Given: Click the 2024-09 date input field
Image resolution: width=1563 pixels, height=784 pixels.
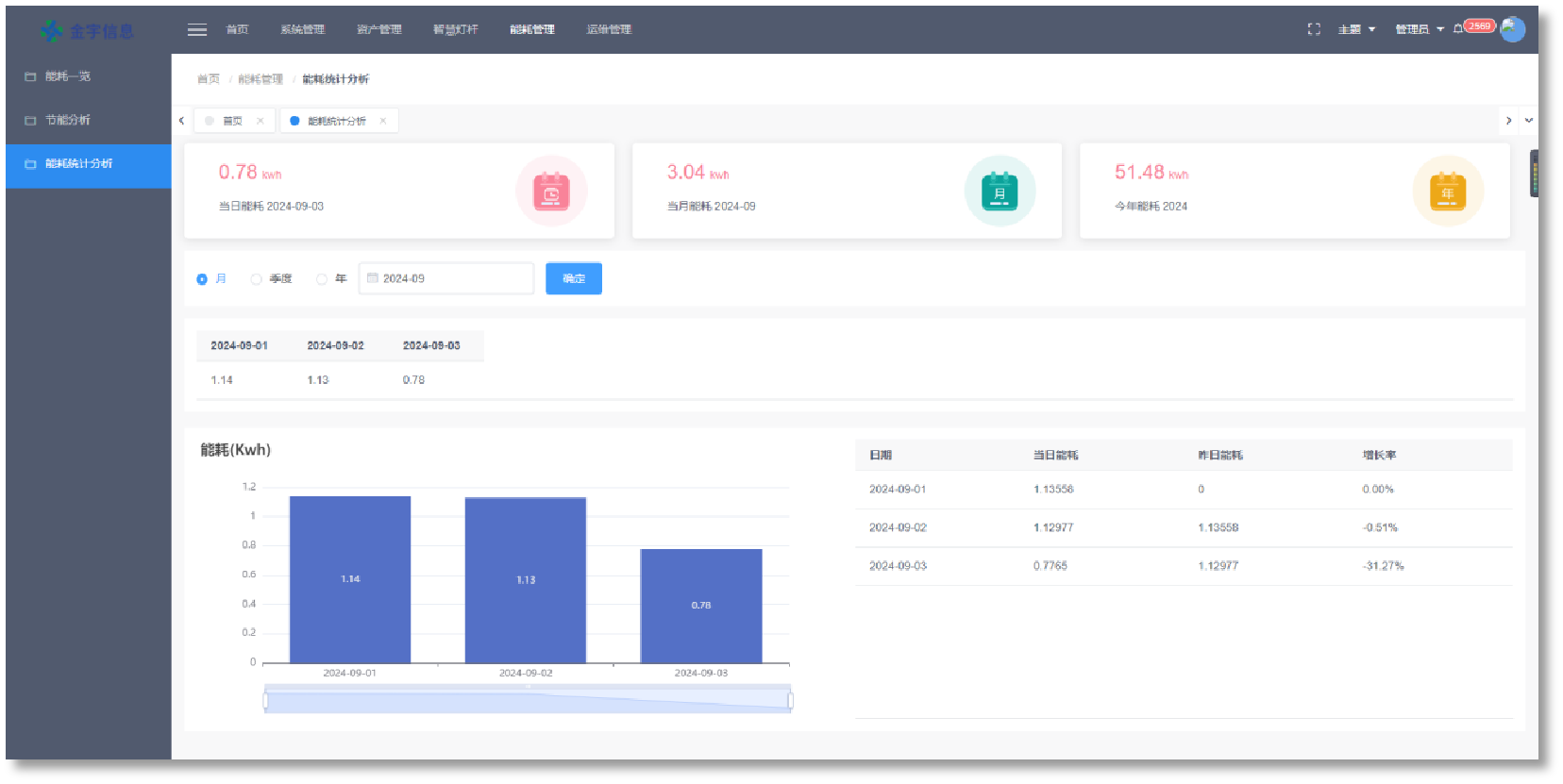Looking at the screenshot, I should (446, 278).
